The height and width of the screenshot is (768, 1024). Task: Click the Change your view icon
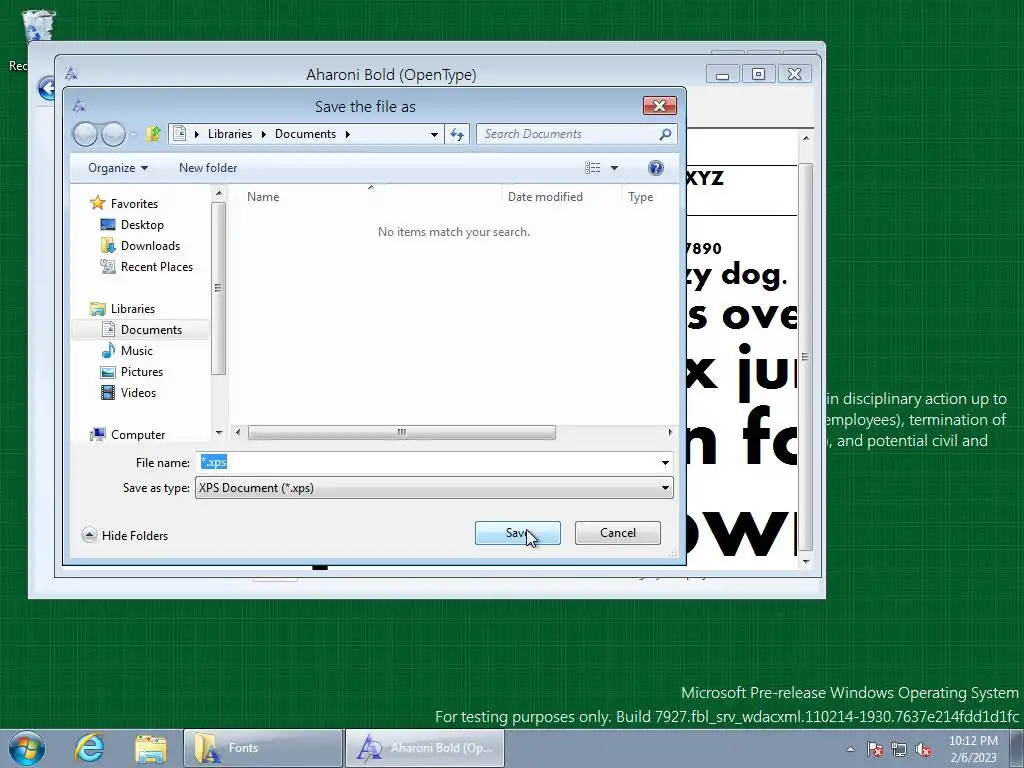coord(592,168)
